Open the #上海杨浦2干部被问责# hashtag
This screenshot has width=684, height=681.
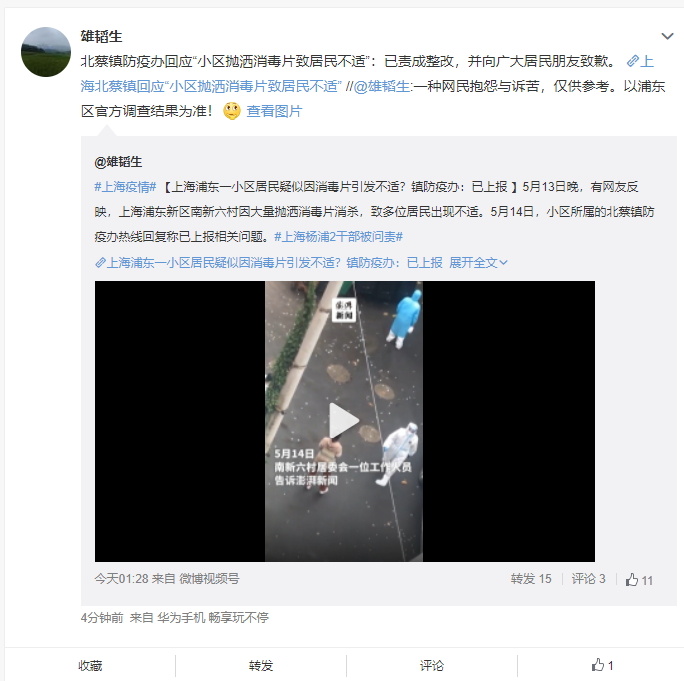pyautogui.click(x=339, y=237)
